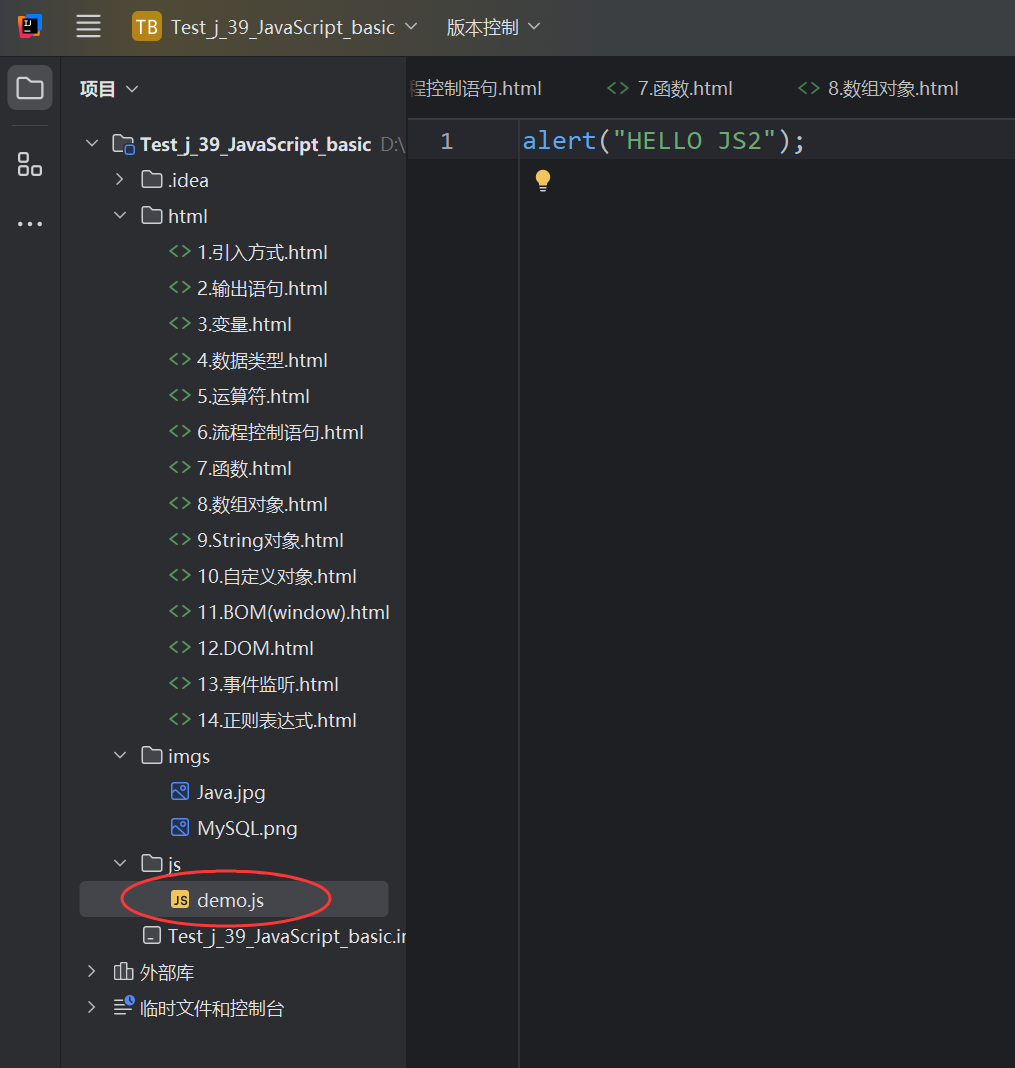Open the project name switcher dropdown
The height and width of the screenshot is (1068, 1015).
410,27
